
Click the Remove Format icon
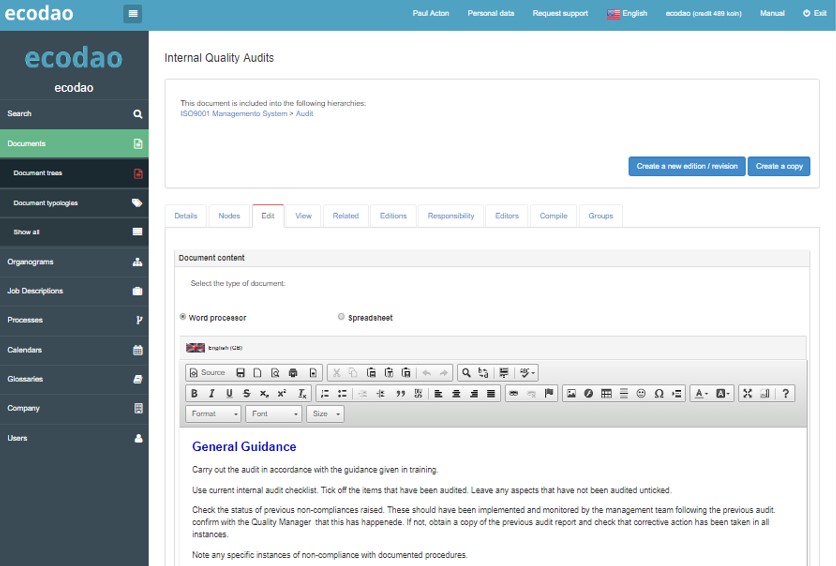click(x=302, y=393)
